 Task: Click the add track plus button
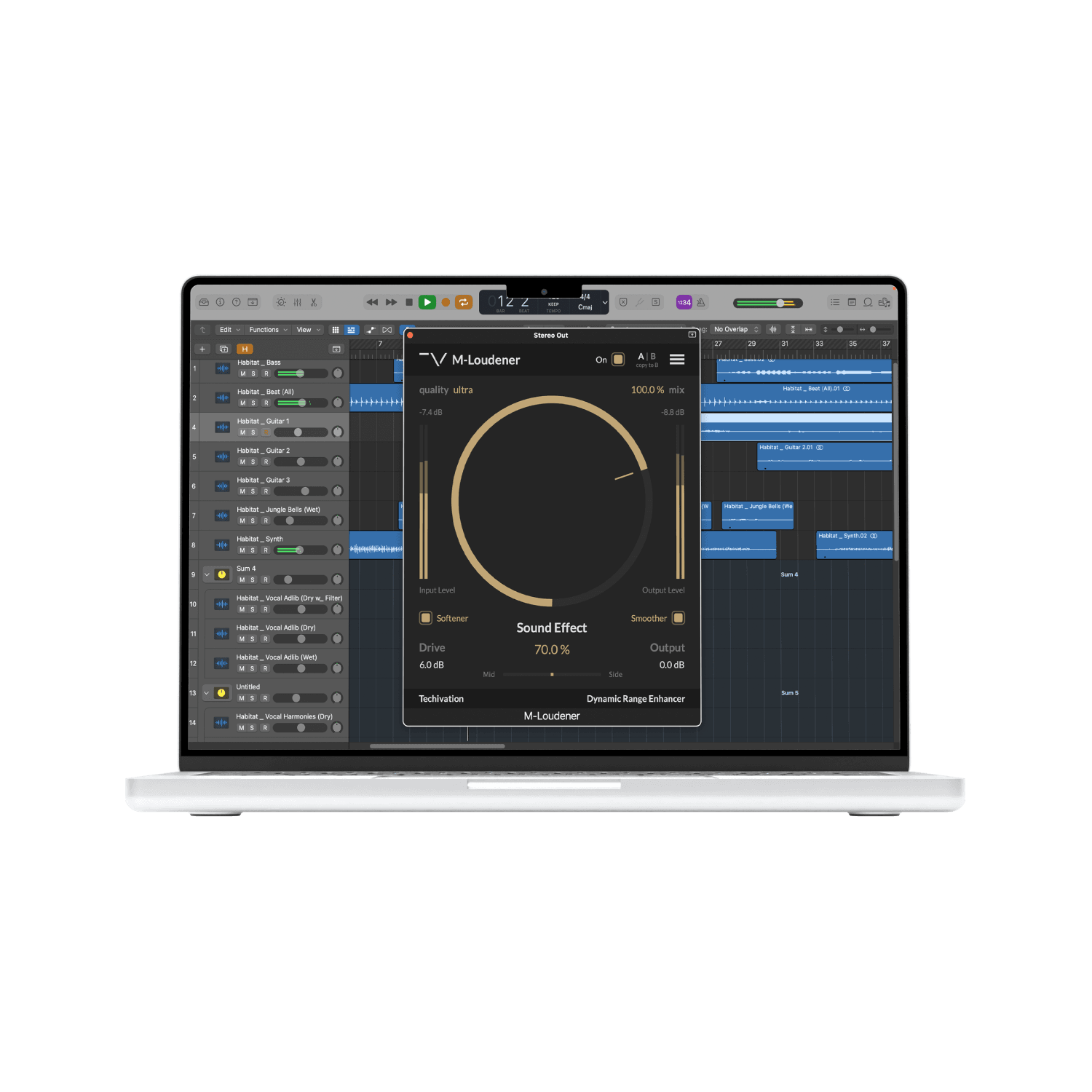point(202,349)
